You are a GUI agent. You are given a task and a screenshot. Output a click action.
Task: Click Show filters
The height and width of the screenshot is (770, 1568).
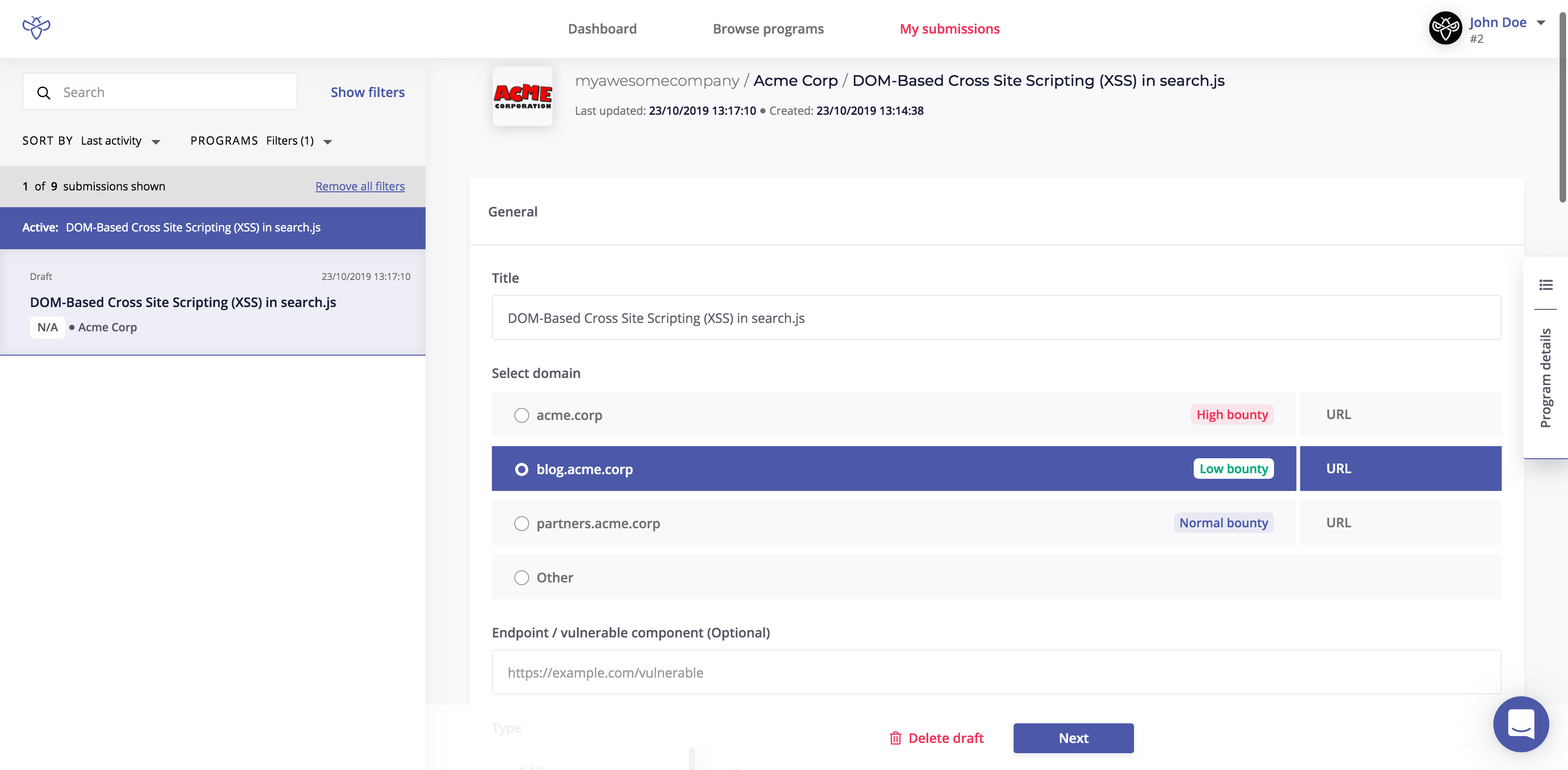click(368, 92)
